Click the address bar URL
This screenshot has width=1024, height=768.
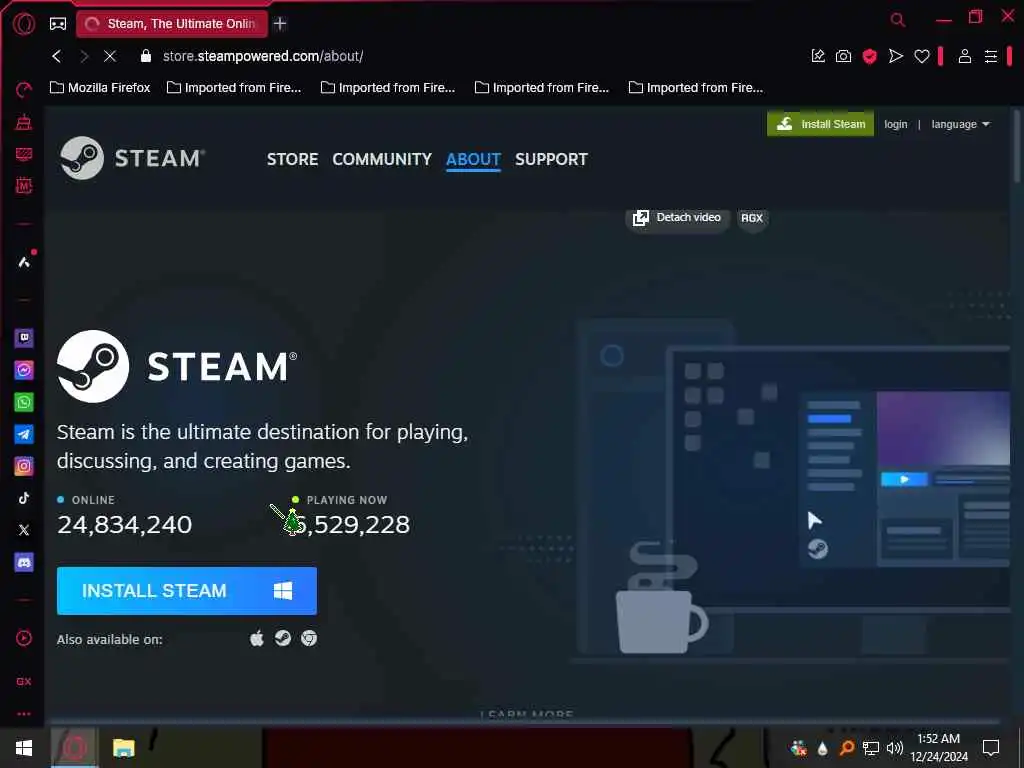coord(263,56)
